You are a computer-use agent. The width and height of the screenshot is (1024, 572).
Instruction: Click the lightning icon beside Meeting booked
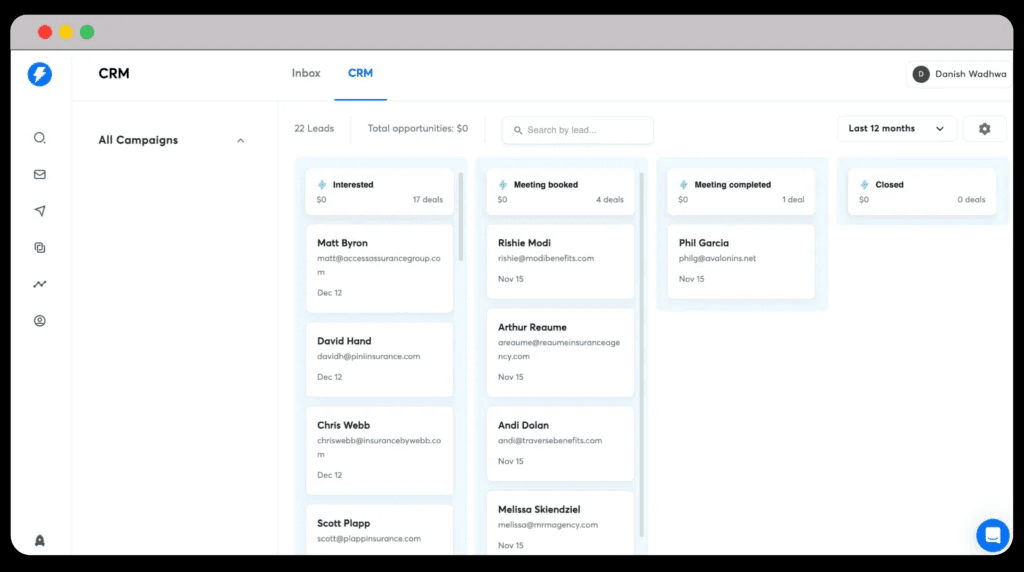point(503,185)
